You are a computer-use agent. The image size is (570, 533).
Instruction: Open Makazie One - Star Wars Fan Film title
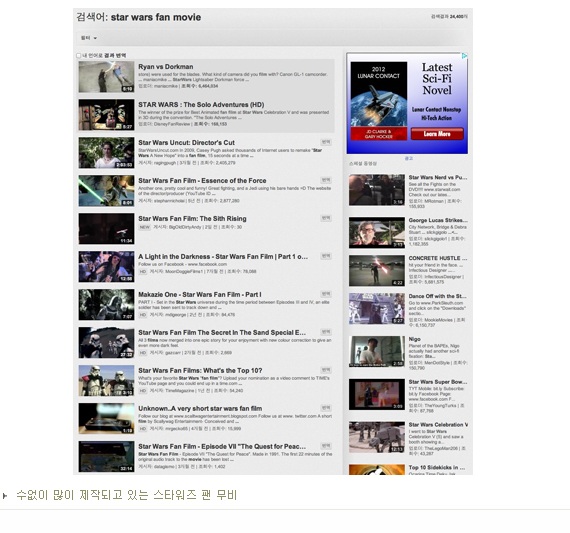[x=200, y=295]
